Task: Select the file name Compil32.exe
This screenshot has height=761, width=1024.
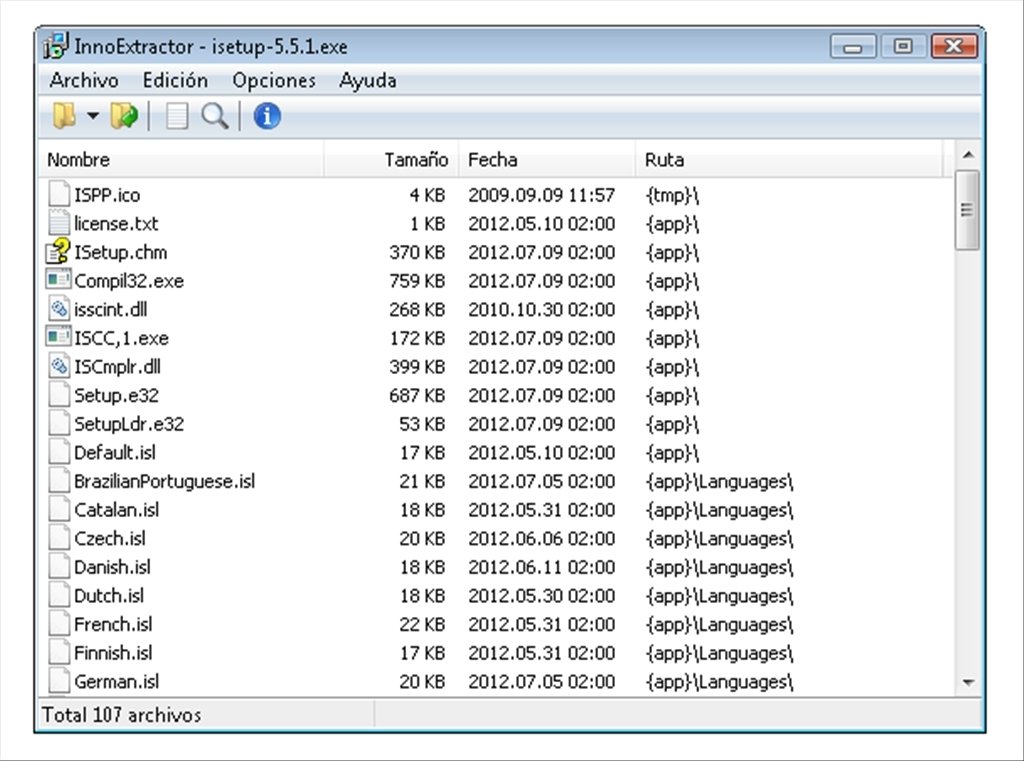Action: click(129, 281)
